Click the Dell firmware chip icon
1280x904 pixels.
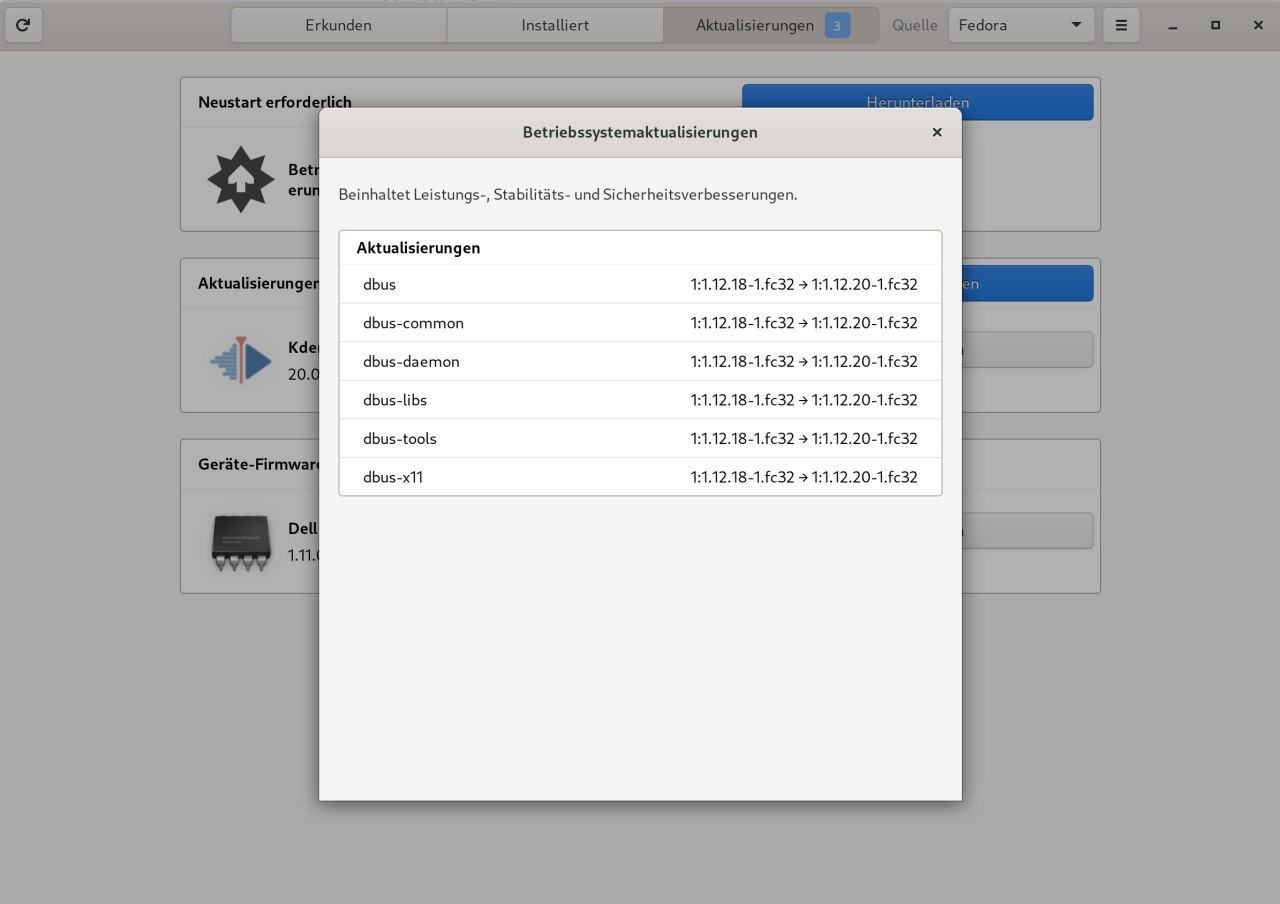pos(241,542)
